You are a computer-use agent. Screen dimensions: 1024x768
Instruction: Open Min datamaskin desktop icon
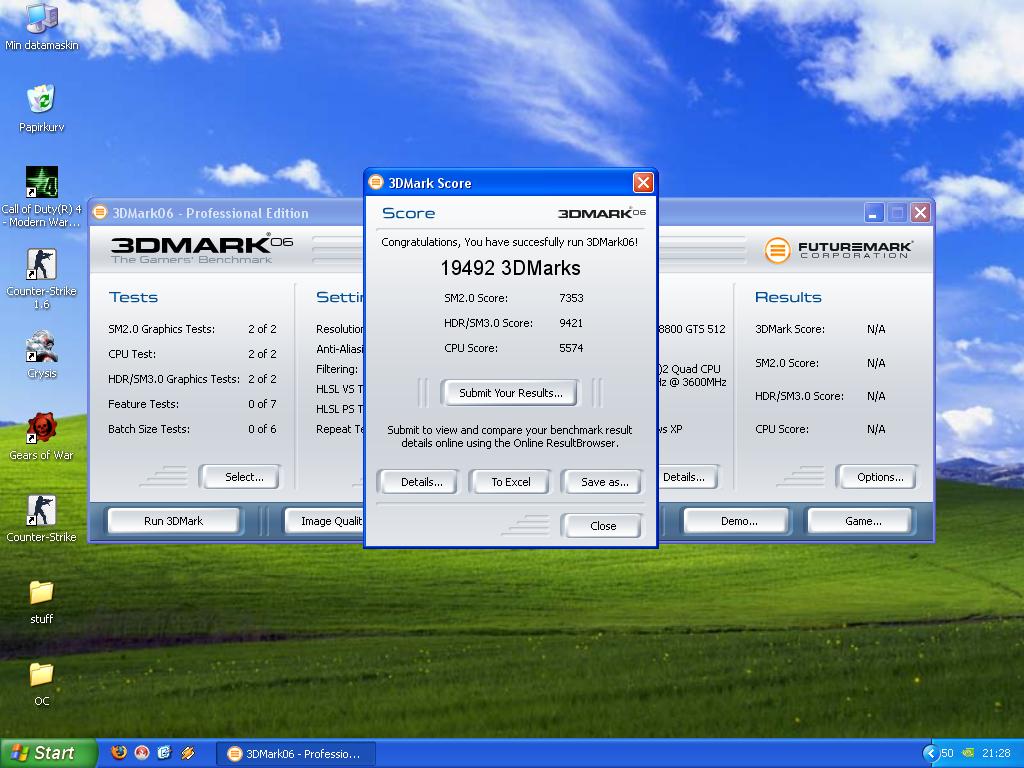point(41,26)
